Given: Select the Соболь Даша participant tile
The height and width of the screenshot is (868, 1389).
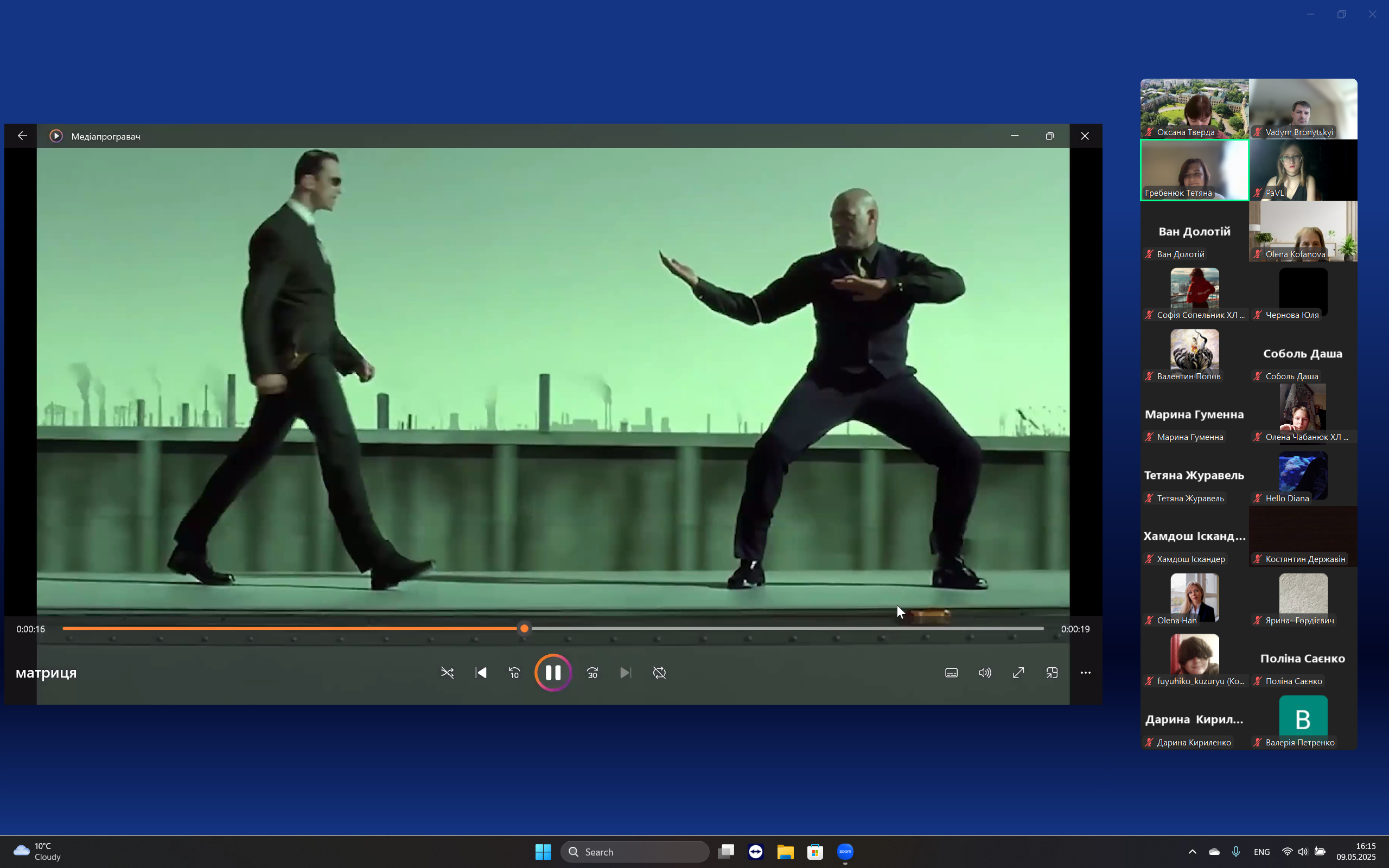Looking at the screenshot, I should pyautogui.click(x=1303, y=353).
